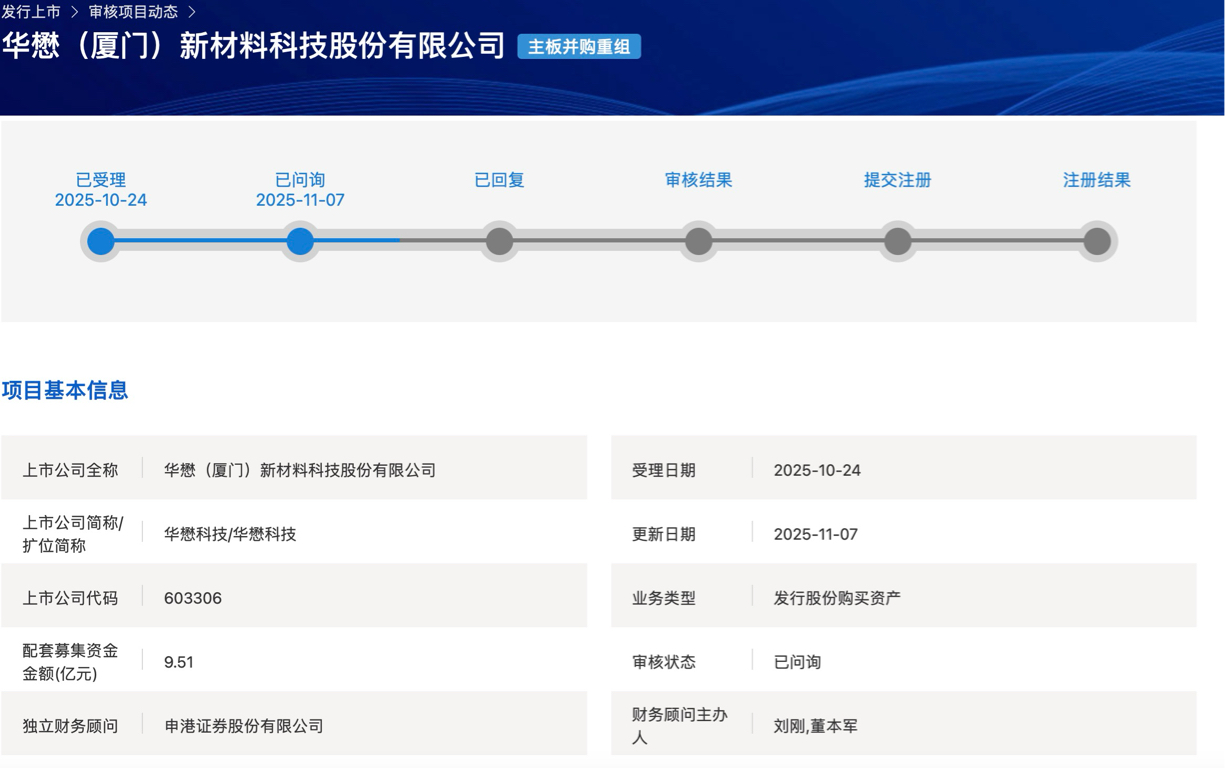Click the 业务类型 field label
1225x768 pixels.
pyautogui.click(x=664, y=598)
